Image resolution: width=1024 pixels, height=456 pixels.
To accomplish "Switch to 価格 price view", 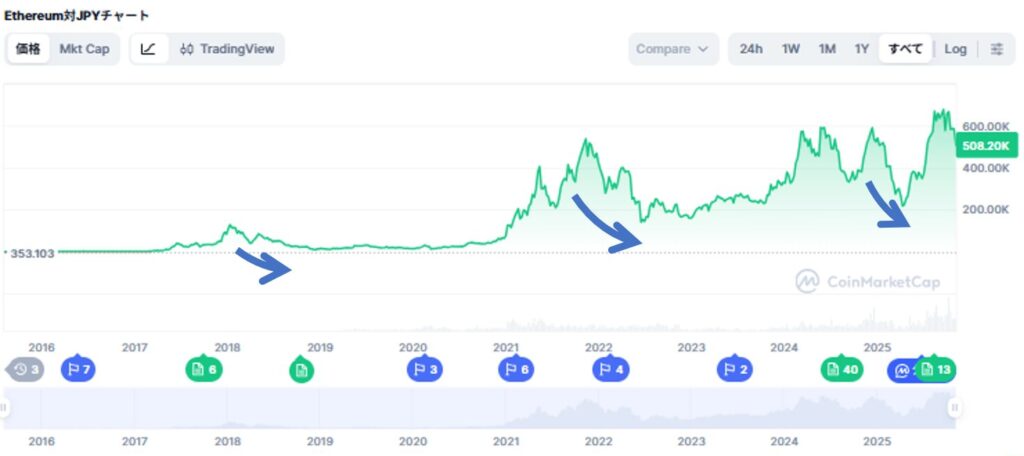I will pyautogui.click(x=28, y=49).
